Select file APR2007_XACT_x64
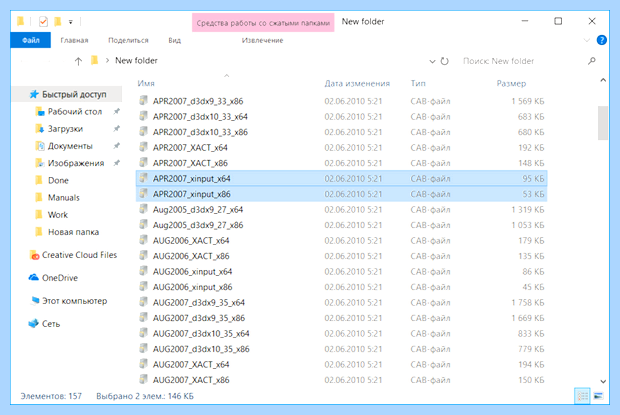620x415 pixels. [342, 147]
